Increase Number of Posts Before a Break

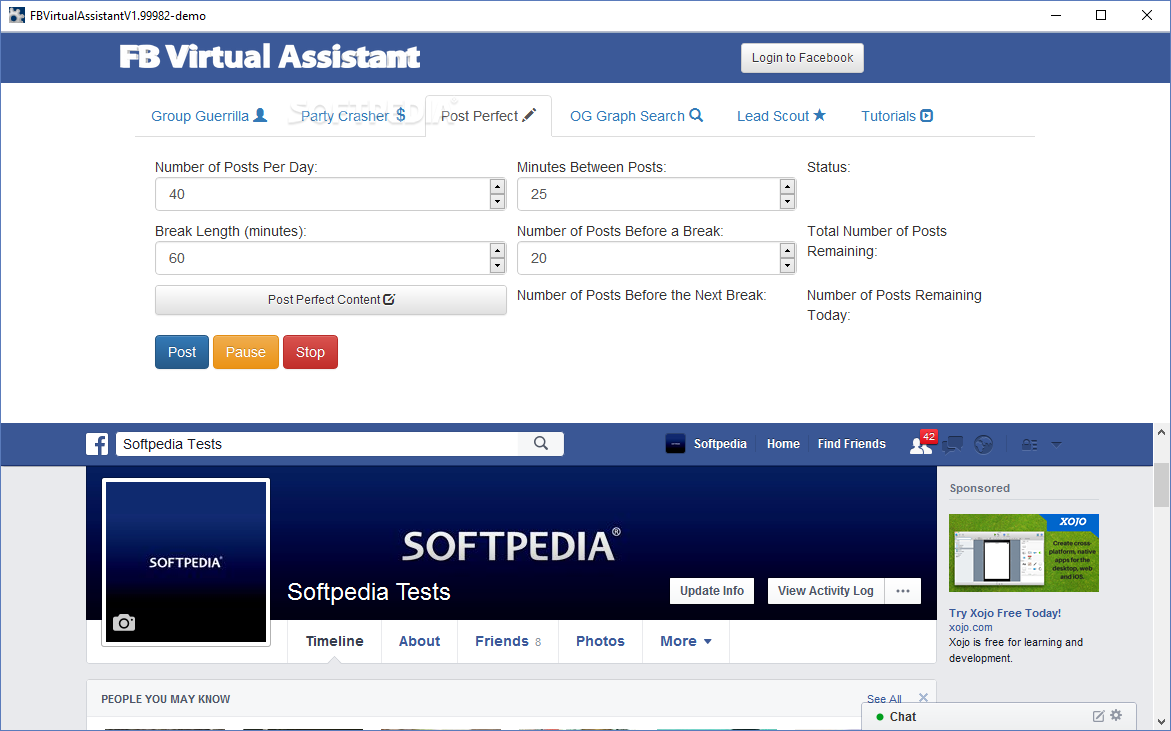click(787, 251)
